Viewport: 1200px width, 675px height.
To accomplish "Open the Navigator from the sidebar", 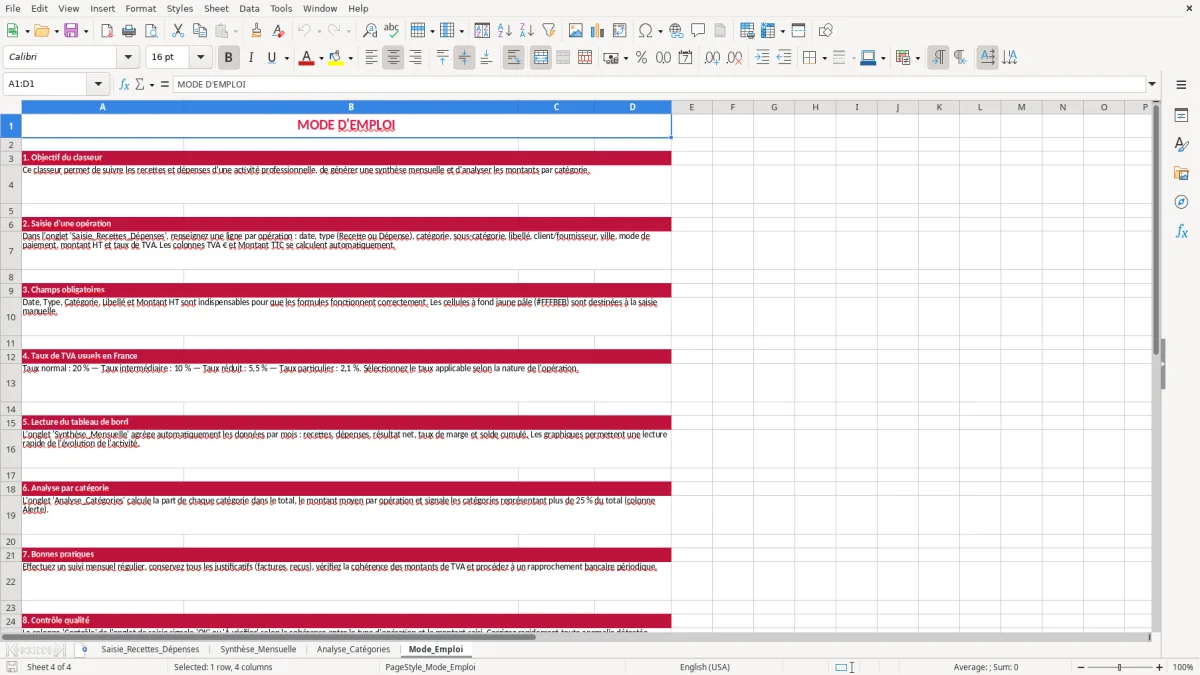I will (1181, 202).
